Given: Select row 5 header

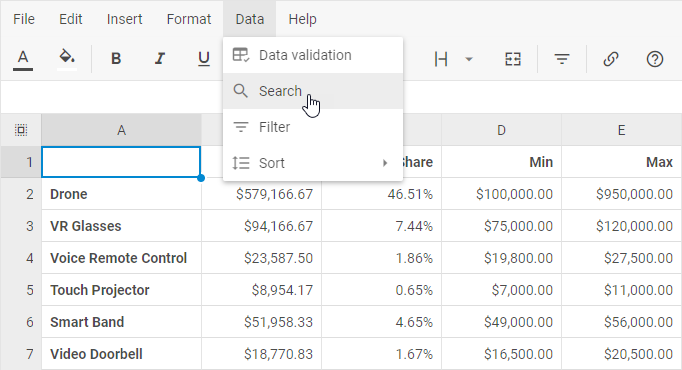Looking at the screenshot, I should point(21,290).
